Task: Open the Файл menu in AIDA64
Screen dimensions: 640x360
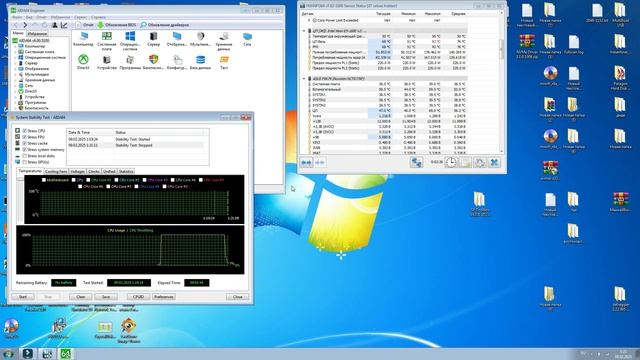Action: [x=17, y=17]
